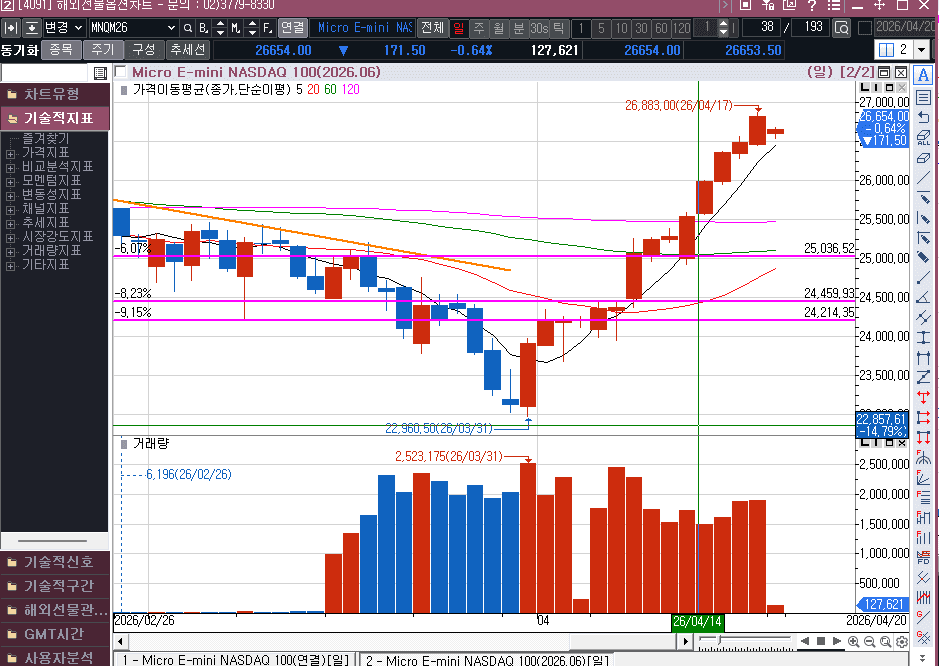Zoom in the chart with plus magnifier
The height and width of the screenshot is (666, 939).
tap(854, 641)
